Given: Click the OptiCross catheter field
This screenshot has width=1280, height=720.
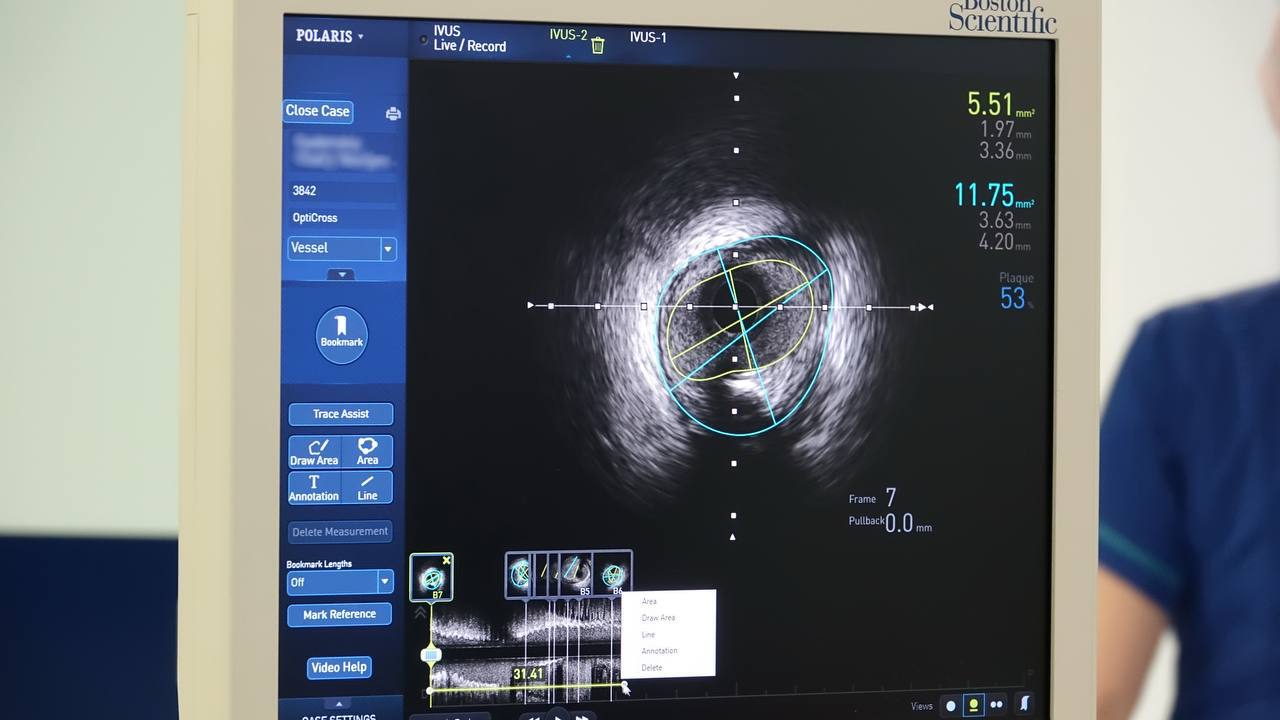Looking at the screenshot, I should (341, 217).
